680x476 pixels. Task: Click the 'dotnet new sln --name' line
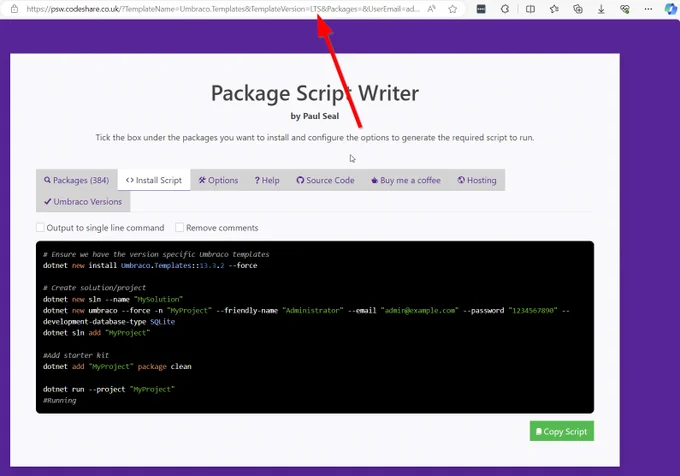point(113,299)
